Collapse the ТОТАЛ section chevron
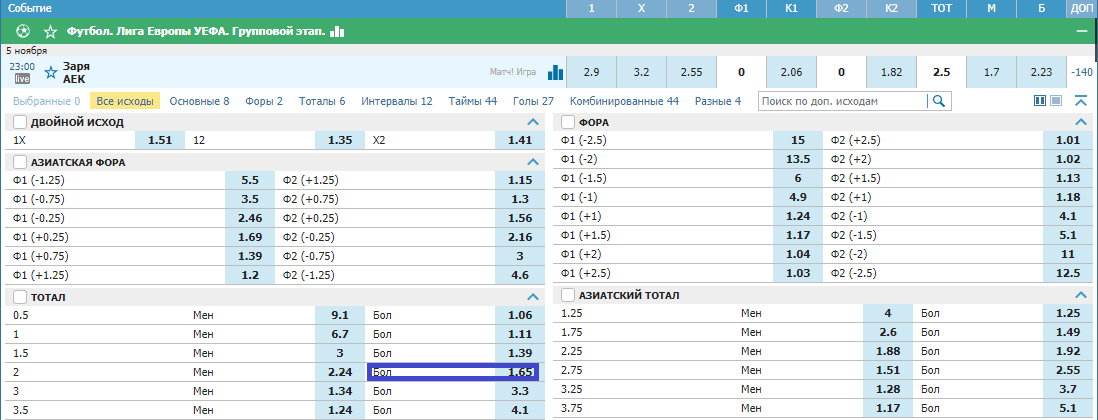Image resolution: width=1098 pixels, height=420 pixels. [533, 298]
